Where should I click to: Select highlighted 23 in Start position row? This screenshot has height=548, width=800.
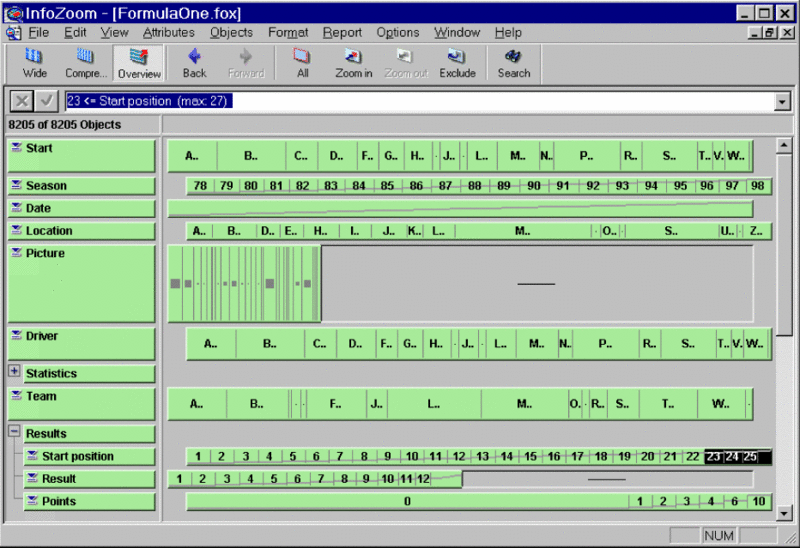[x=713, y=456]
